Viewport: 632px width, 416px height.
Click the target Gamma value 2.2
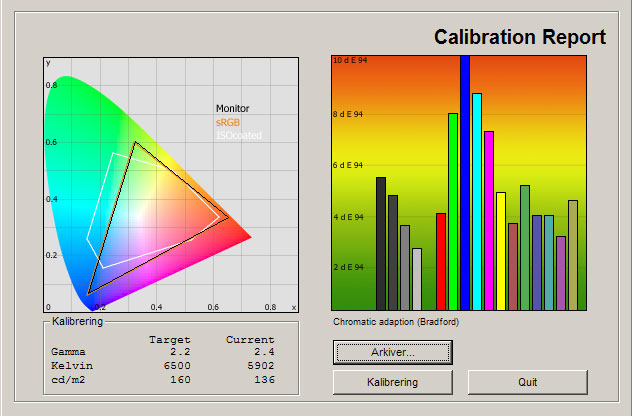(x=180, y=352)
